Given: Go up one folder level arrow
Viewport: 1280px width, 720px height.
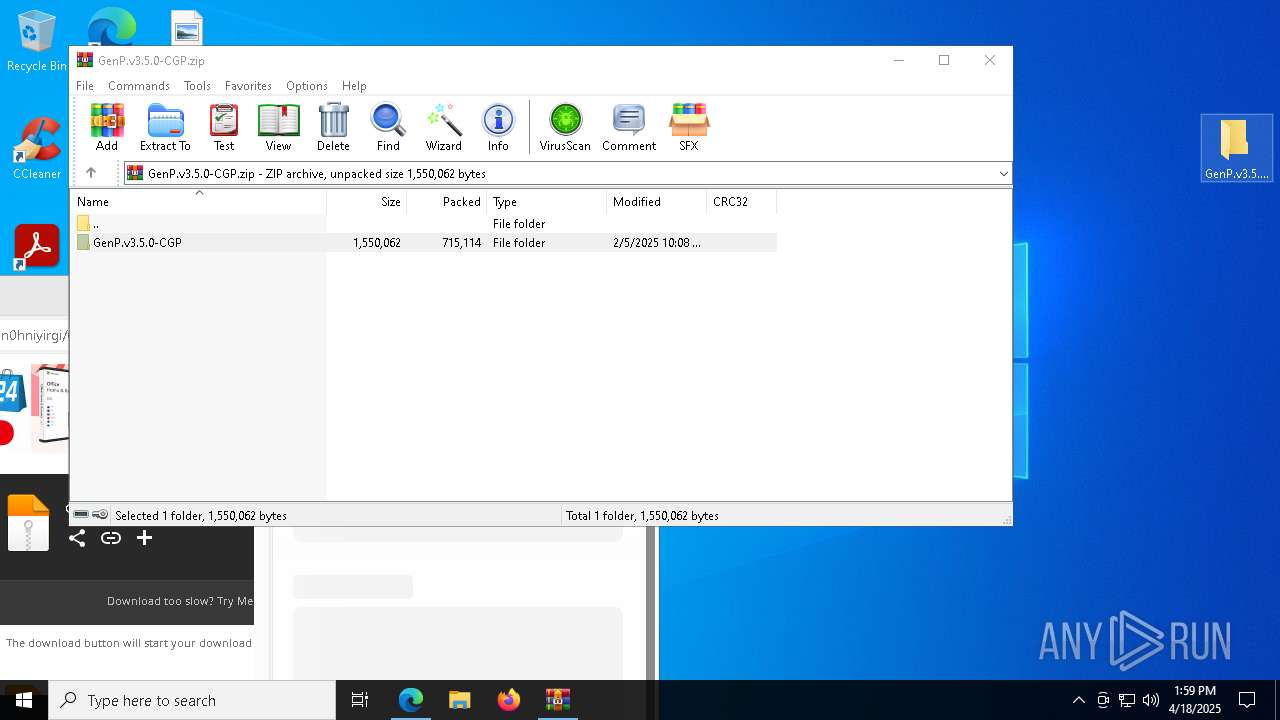Looking at the screenshot, I should (x=91, y=173).
